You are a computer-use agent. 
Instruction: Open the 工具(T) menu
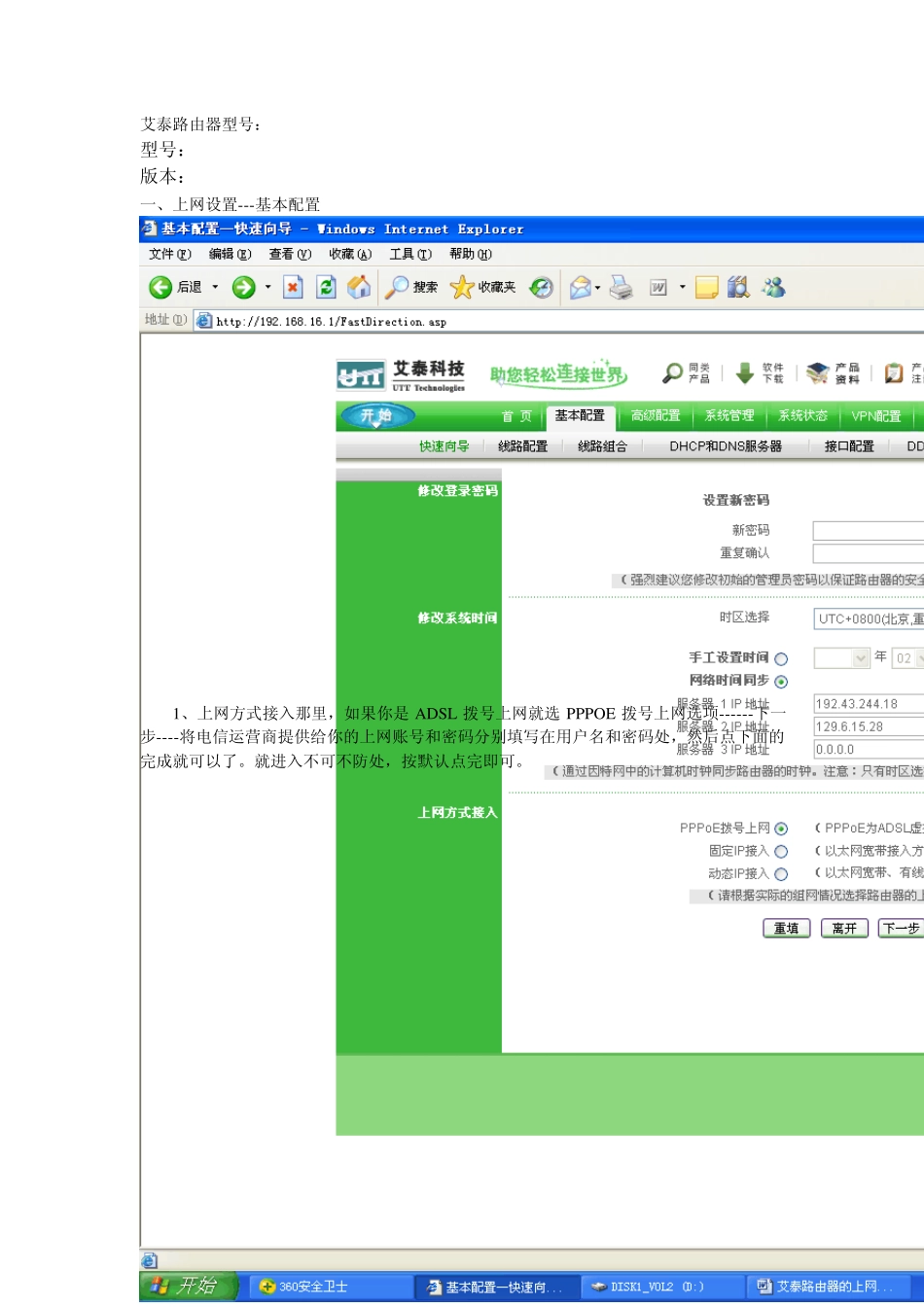click(410, 254)
